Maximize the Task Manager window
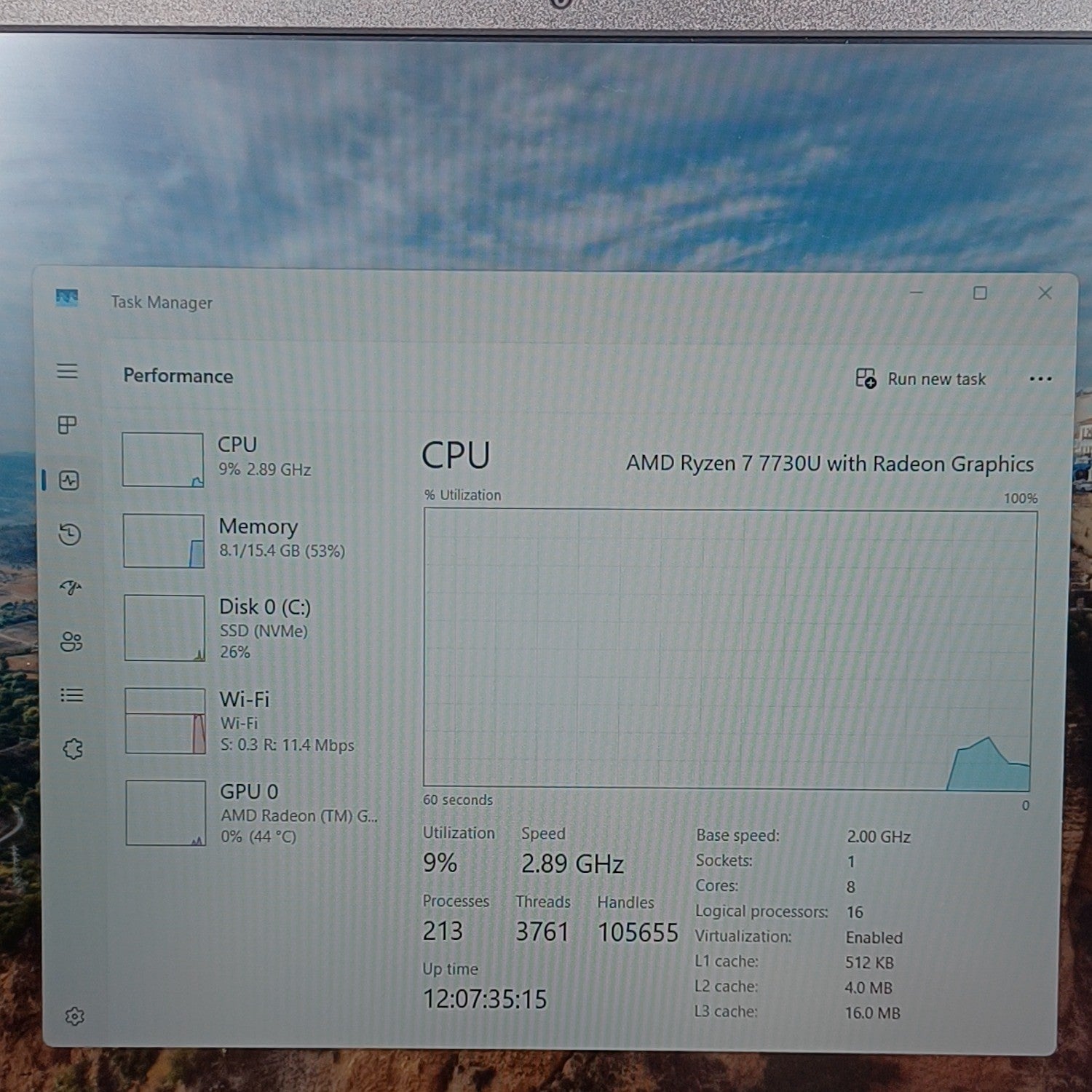The height and width of the screenshot is (1092, 1092). pos(981,293)
